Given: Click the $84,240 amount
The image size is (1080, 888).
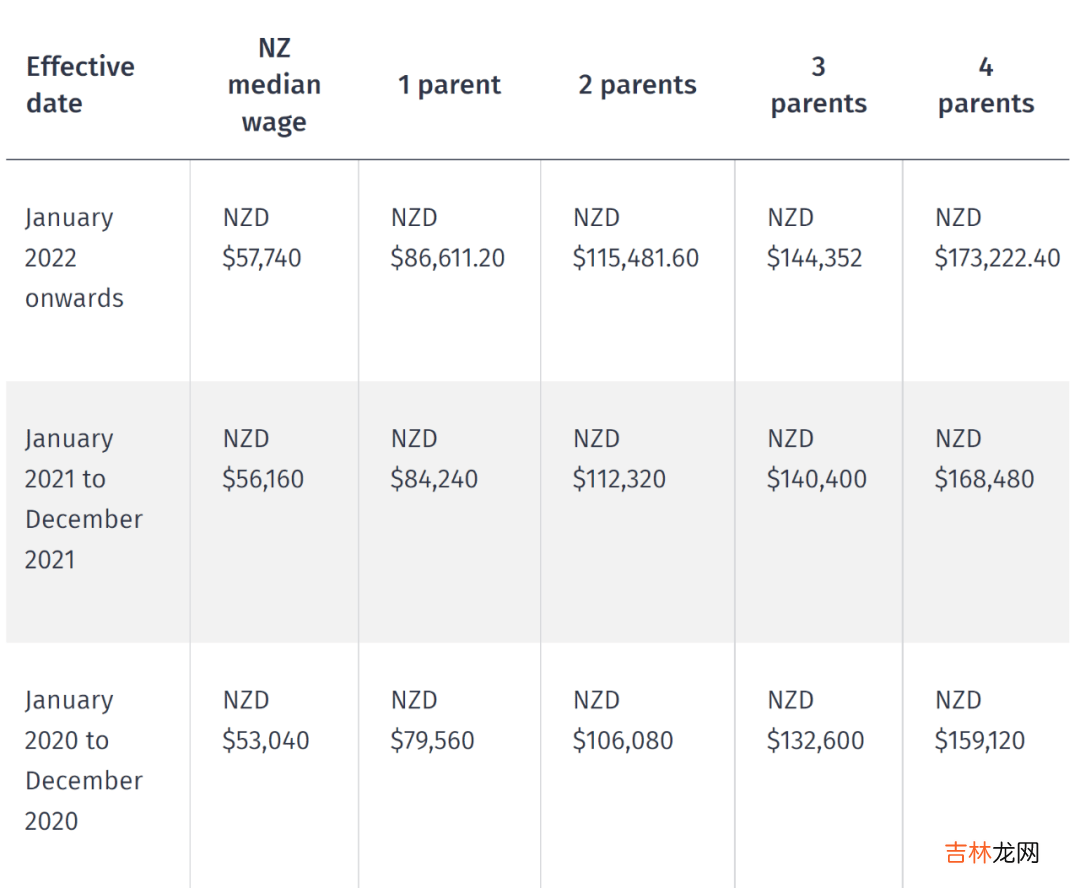Looking at the screenshot, I should (x=434, y=479).
